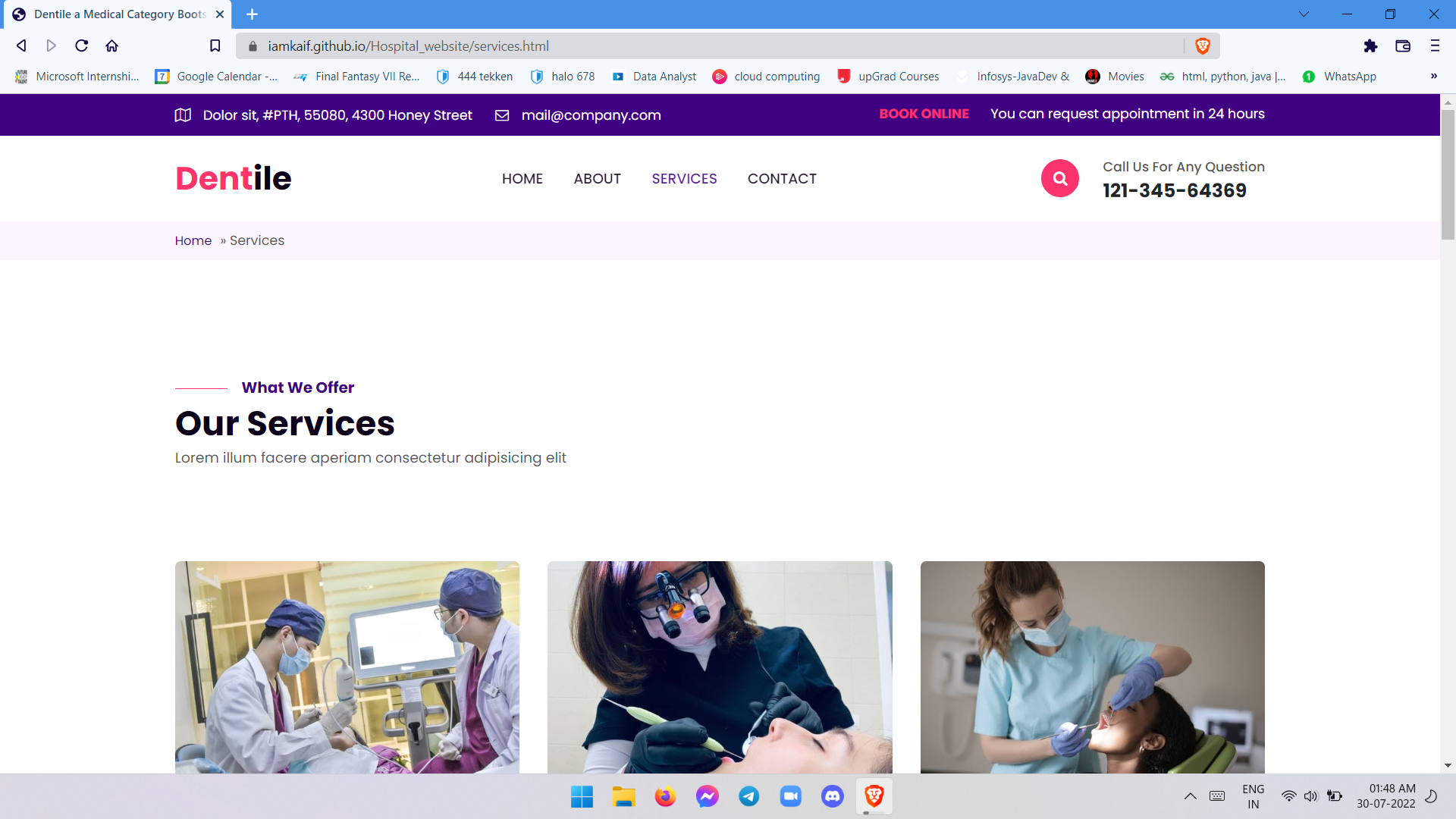Expand hidden icons in the system tray
The height and width of the screenshot is (819, 1456).
pyautogui.click(x=1189, y=796)
